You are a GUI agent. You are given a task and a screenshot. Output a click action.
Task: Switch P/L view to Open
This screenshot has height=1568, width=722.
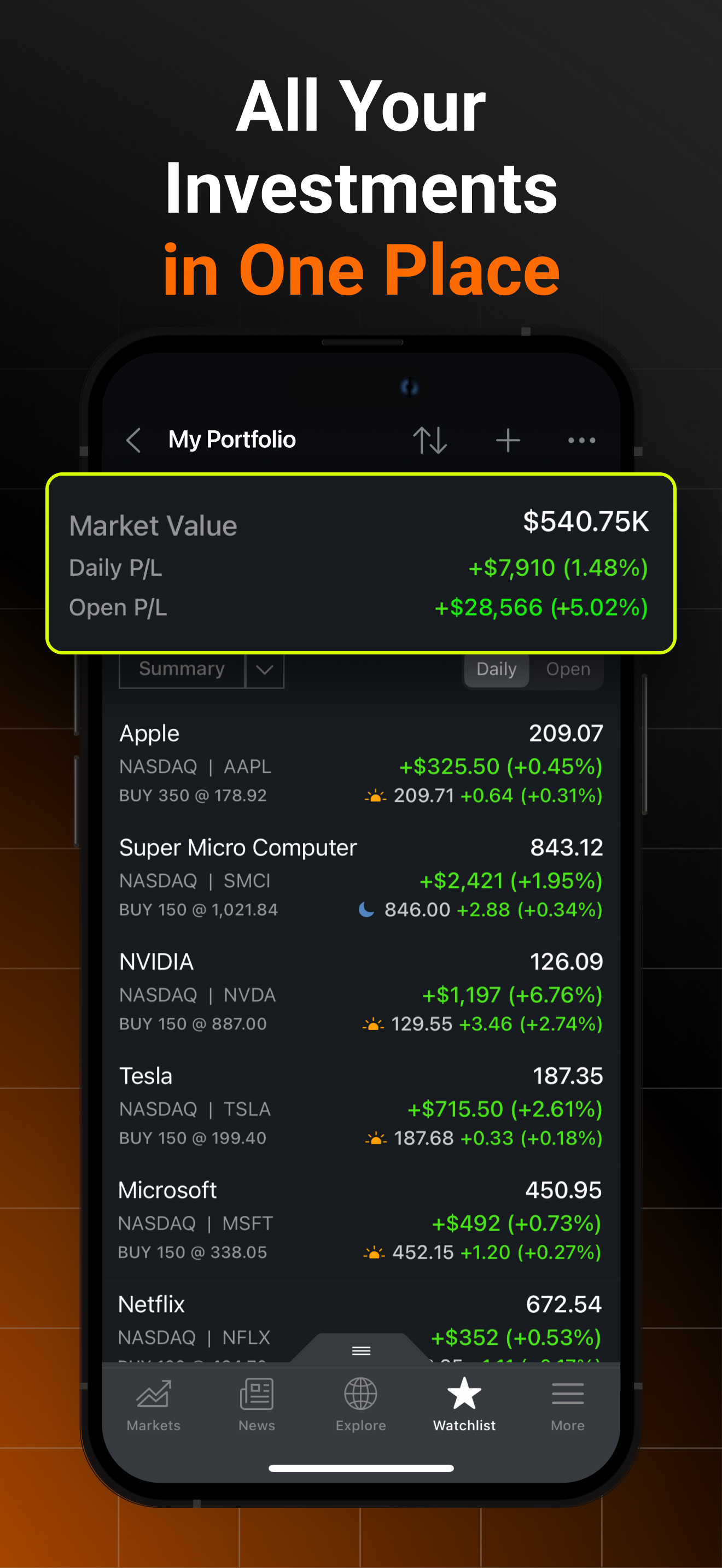pyautogui.click(x=567, y=669)
